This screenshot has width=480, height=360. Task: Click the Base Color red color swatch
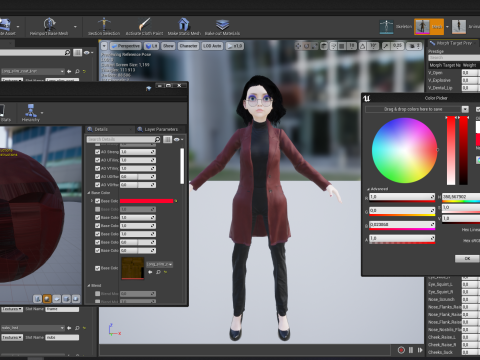(147, 201)
